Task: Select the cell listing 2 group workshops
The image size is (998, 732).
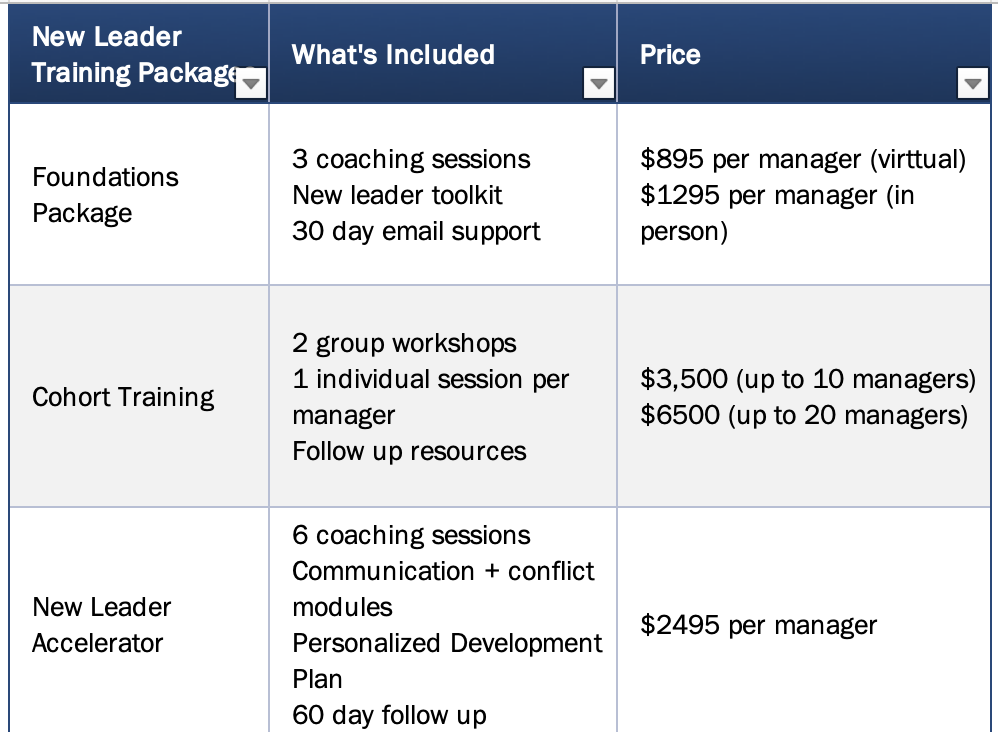Action: (x=443, y=397)
